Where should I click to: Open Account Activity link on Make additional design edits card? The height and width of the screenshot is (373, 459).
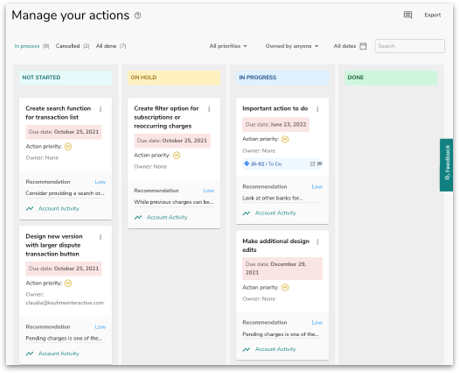(x=275, y=349)
